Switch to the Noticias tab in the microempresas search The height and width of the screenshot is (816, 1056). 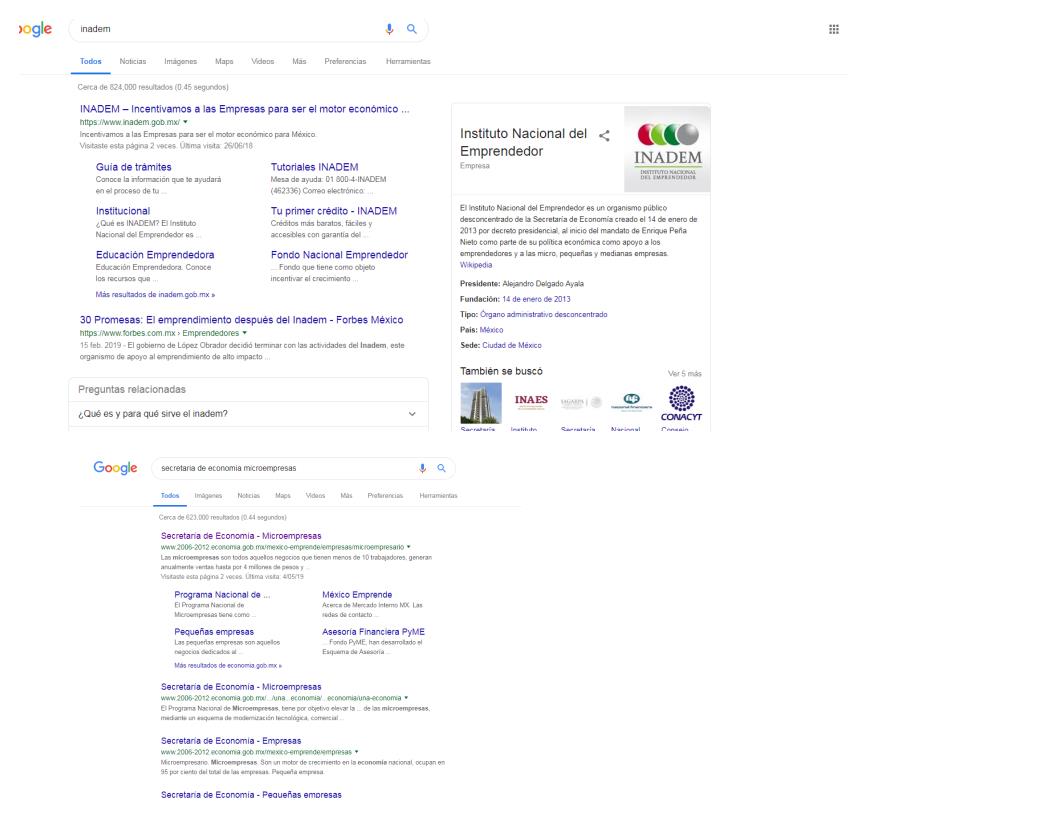[x=249, y=496]
